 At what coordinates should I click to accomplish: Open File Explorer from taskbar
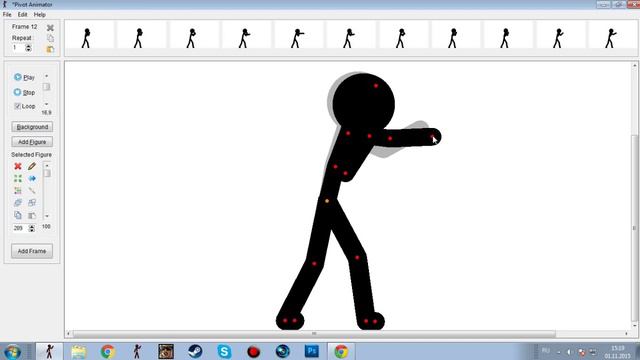(x=78, y=351)
